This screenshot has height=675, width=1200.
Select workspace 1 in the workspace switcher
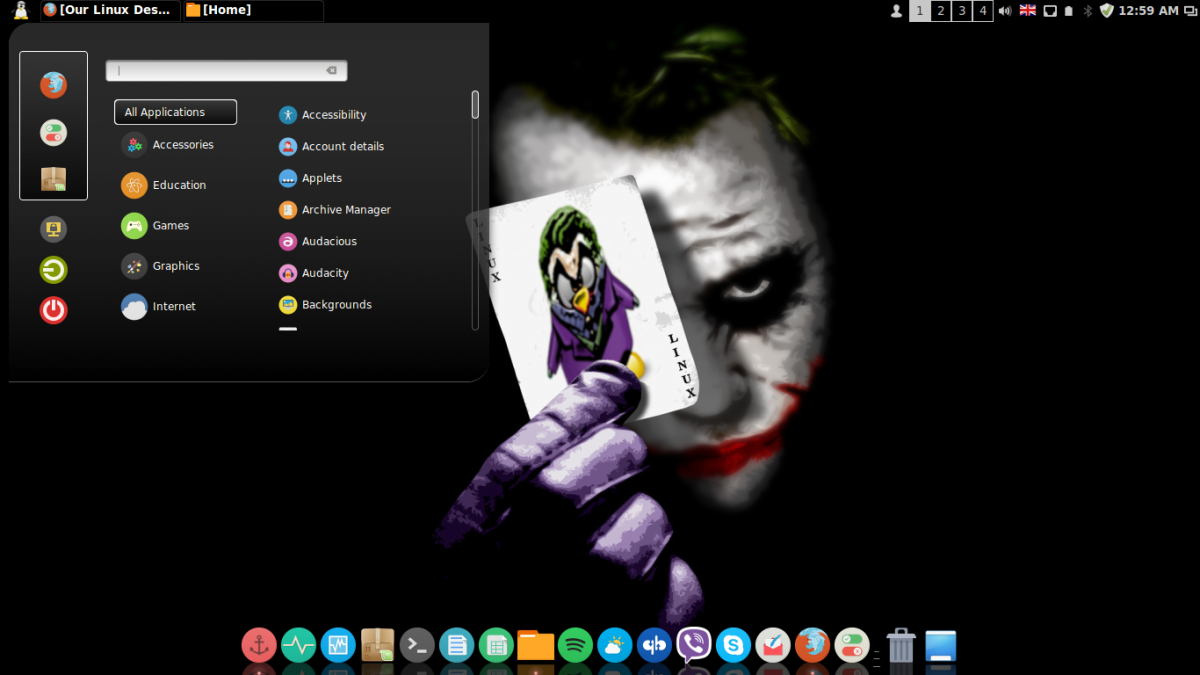(x=919, y=11)
